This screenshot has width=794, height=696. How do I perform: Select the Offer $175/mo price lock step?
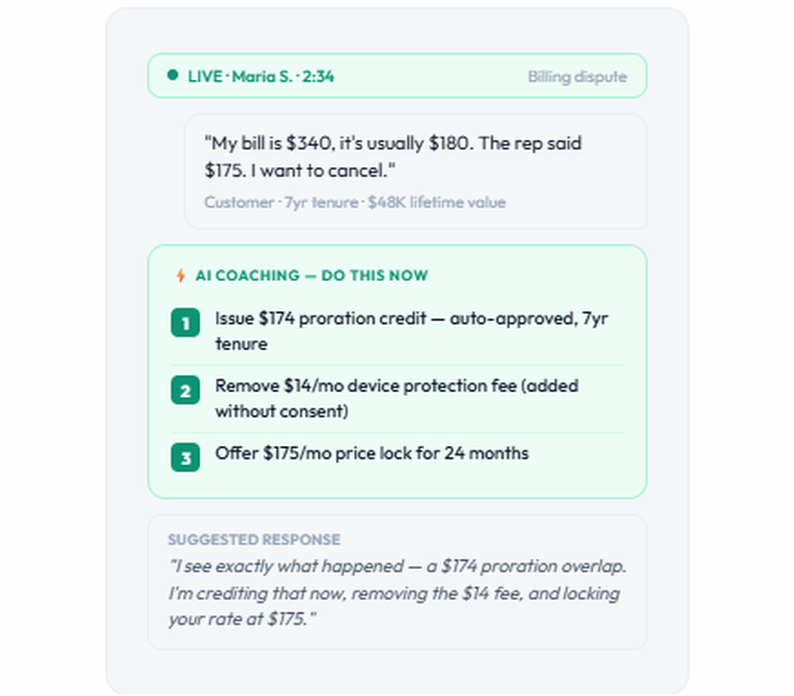tap(371, 453)
